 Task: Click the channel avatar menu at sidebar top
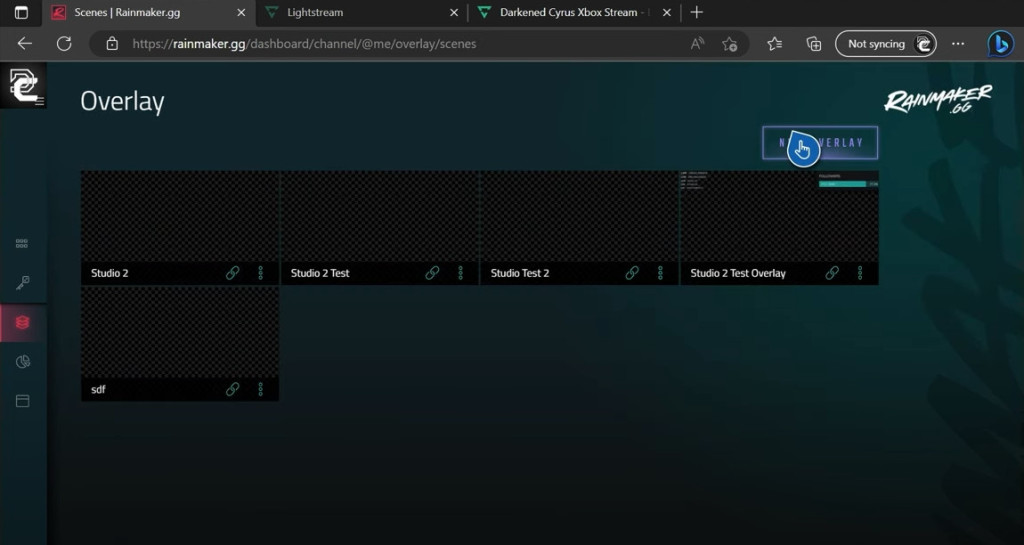click(24, 86)
